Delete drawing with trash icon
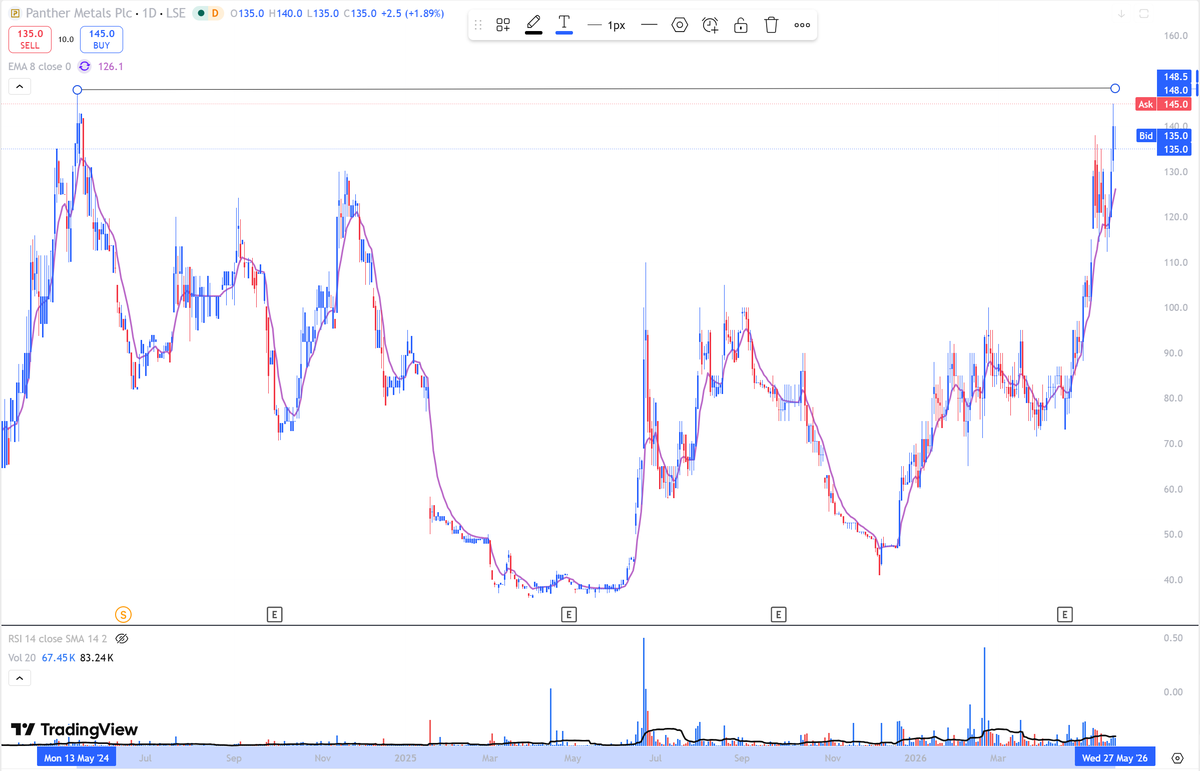Viewport: 1200px width, 771px height. 771,25
